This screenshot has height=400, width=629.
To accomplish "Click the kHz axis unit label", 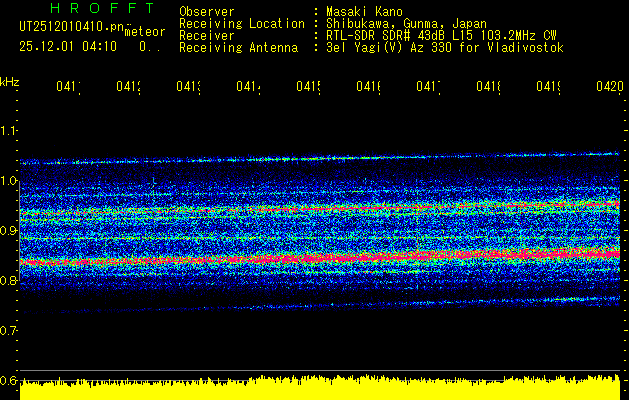I will [9, 81].
